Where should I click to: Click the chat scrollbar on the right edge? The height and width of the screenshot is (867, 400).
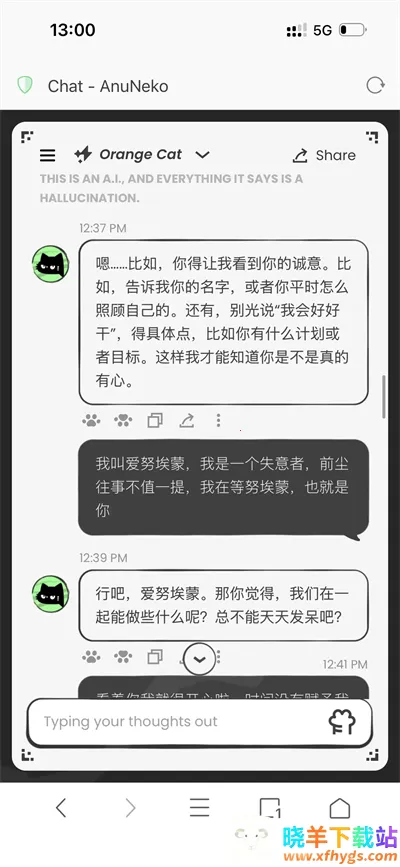click(x=384, y=396)
